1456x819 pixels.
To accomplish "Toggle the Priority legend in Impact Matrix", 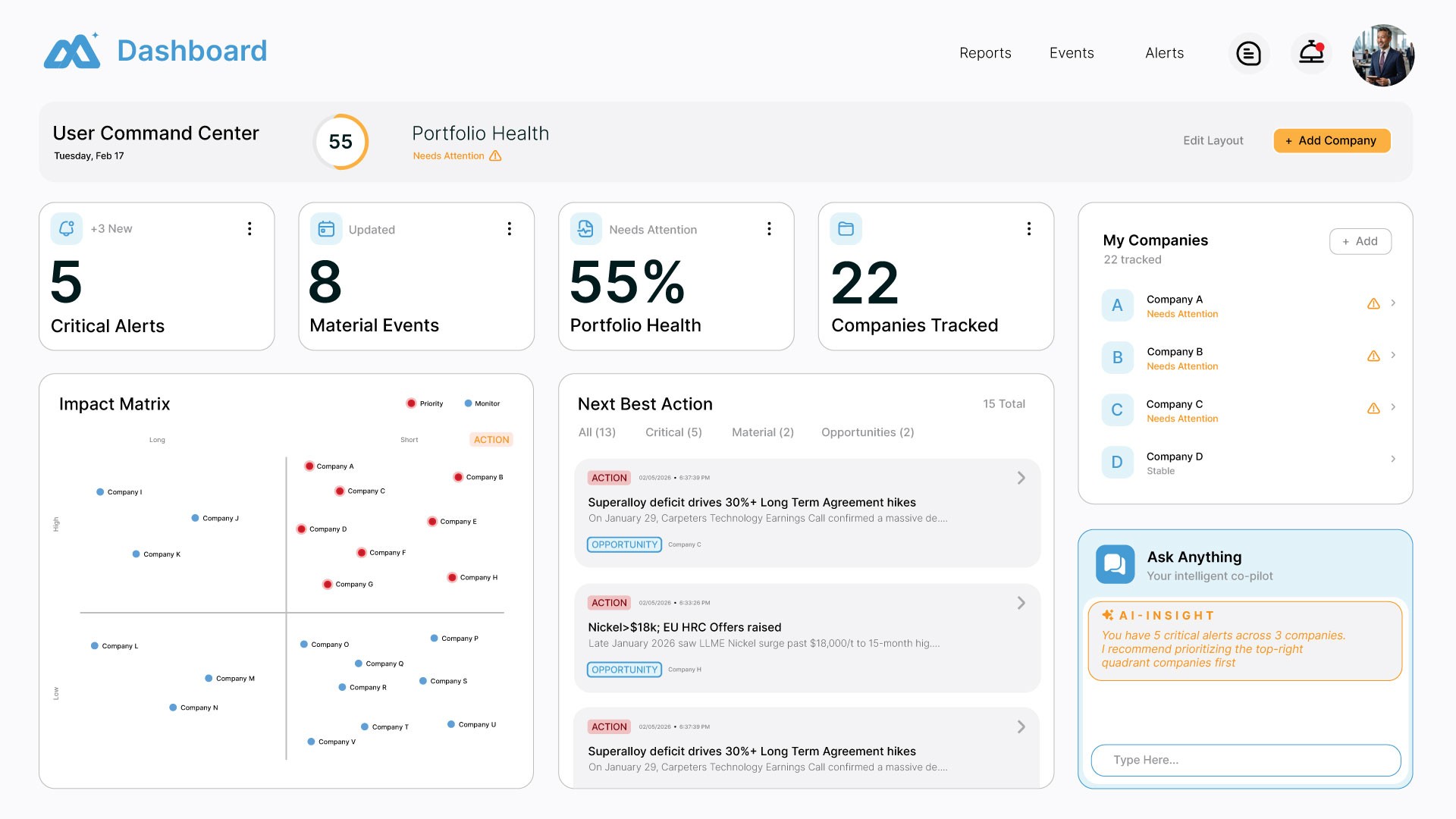I will point(425,403).
